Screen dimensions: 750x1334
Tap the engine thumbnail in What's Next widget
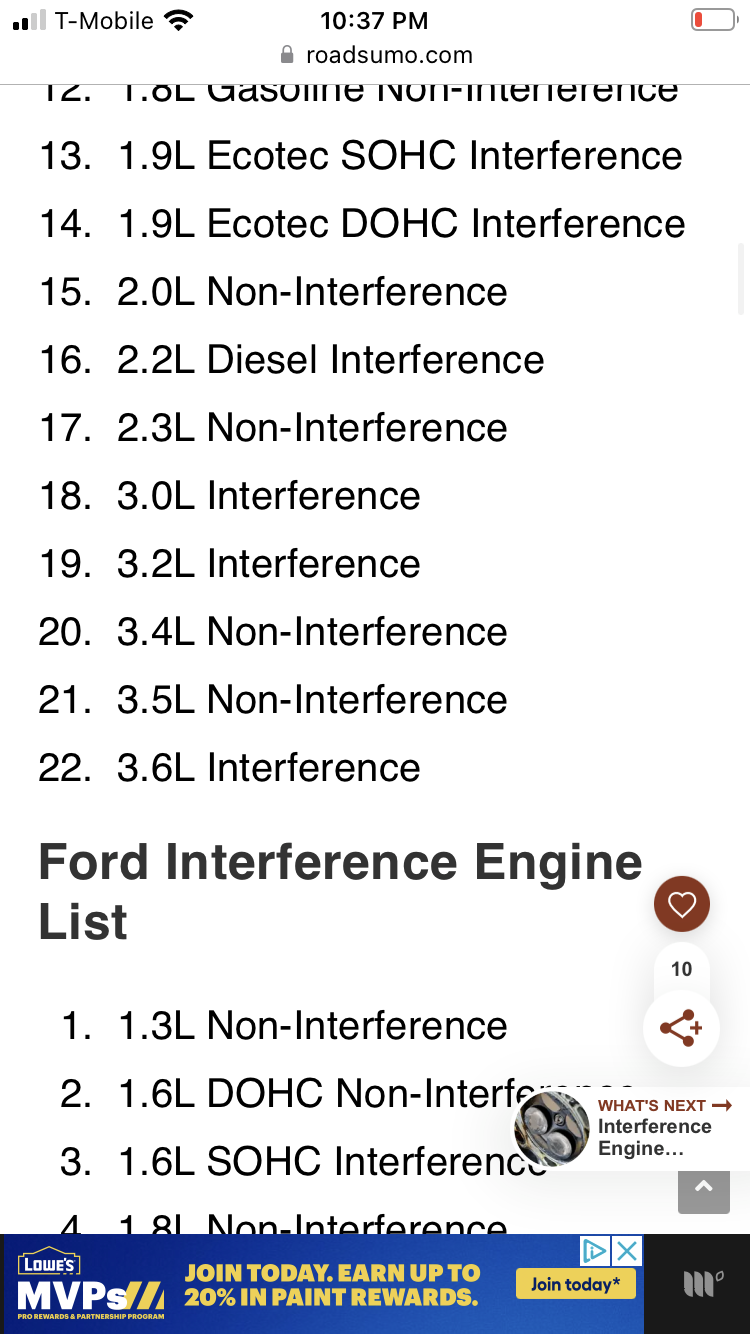pos(551,1128)
